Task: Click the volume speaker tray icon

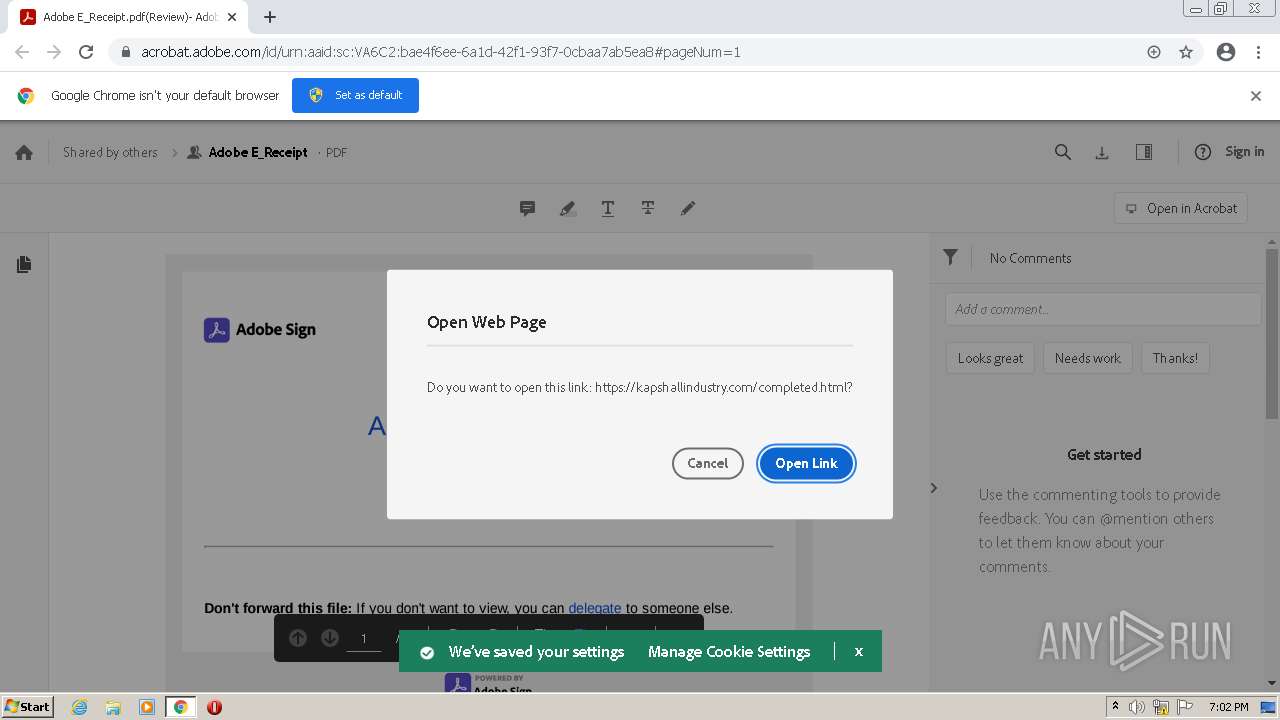Action: point(1138,707)
